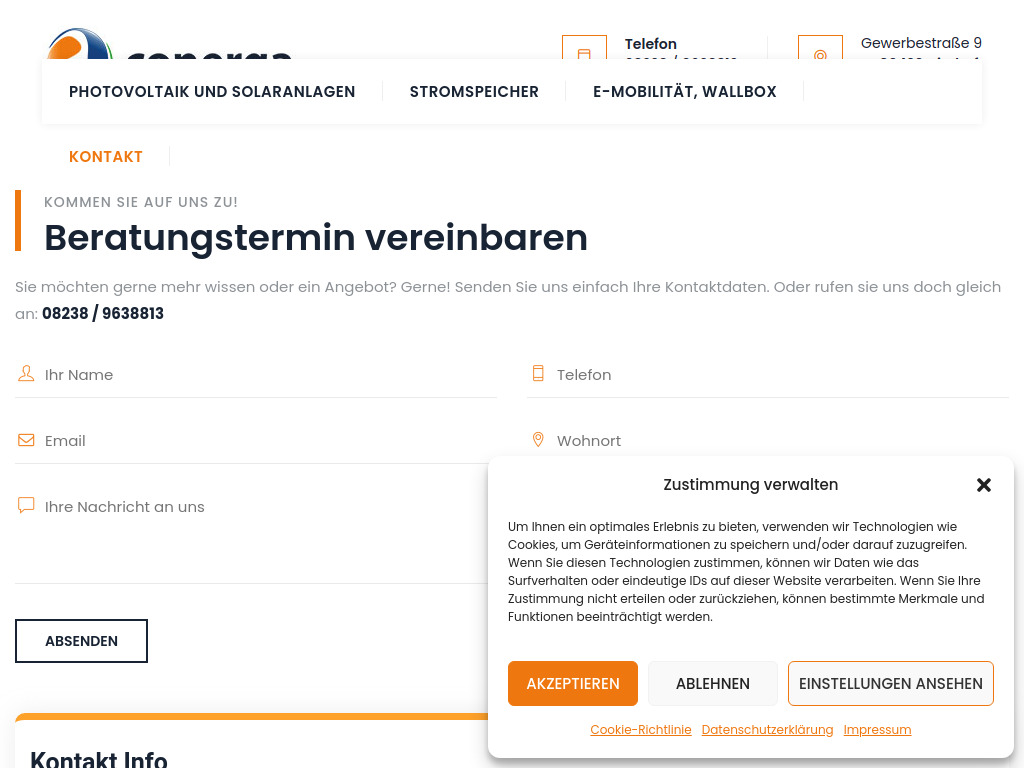The image size is (1024, 768).
Task: Reject cookies with the ABLEHNEN button
Action: (x=712, y=683)
